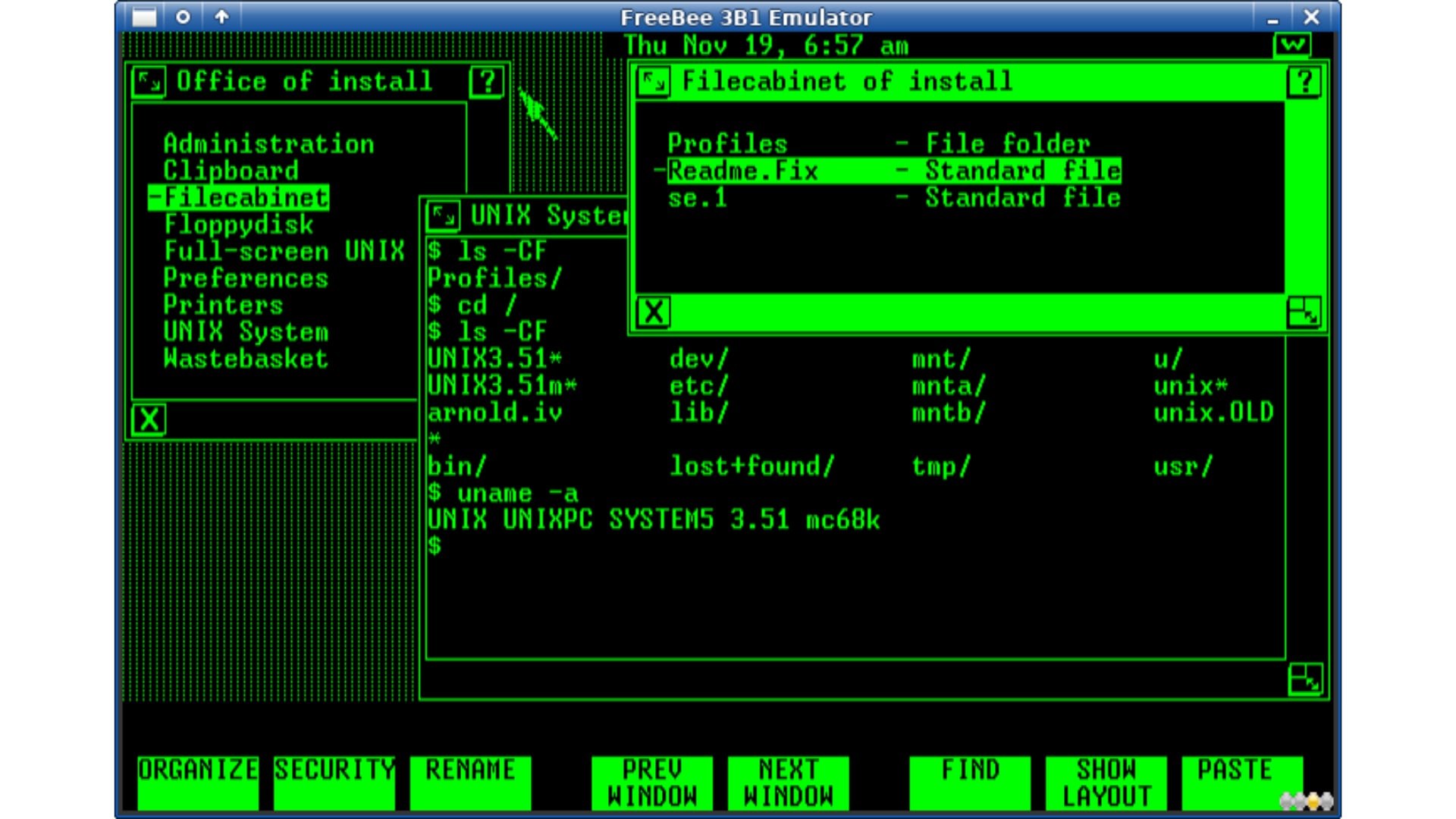This screenshot has height=819, width=1456.
Task: Select Printers in the Office menu
Action: 224,305
